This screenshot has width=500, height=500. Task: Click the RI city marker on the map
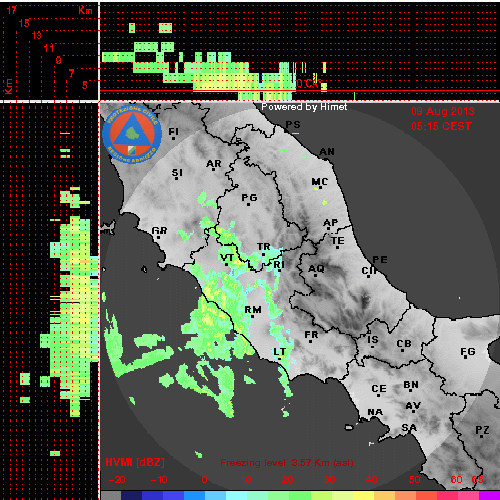(279, 265)
